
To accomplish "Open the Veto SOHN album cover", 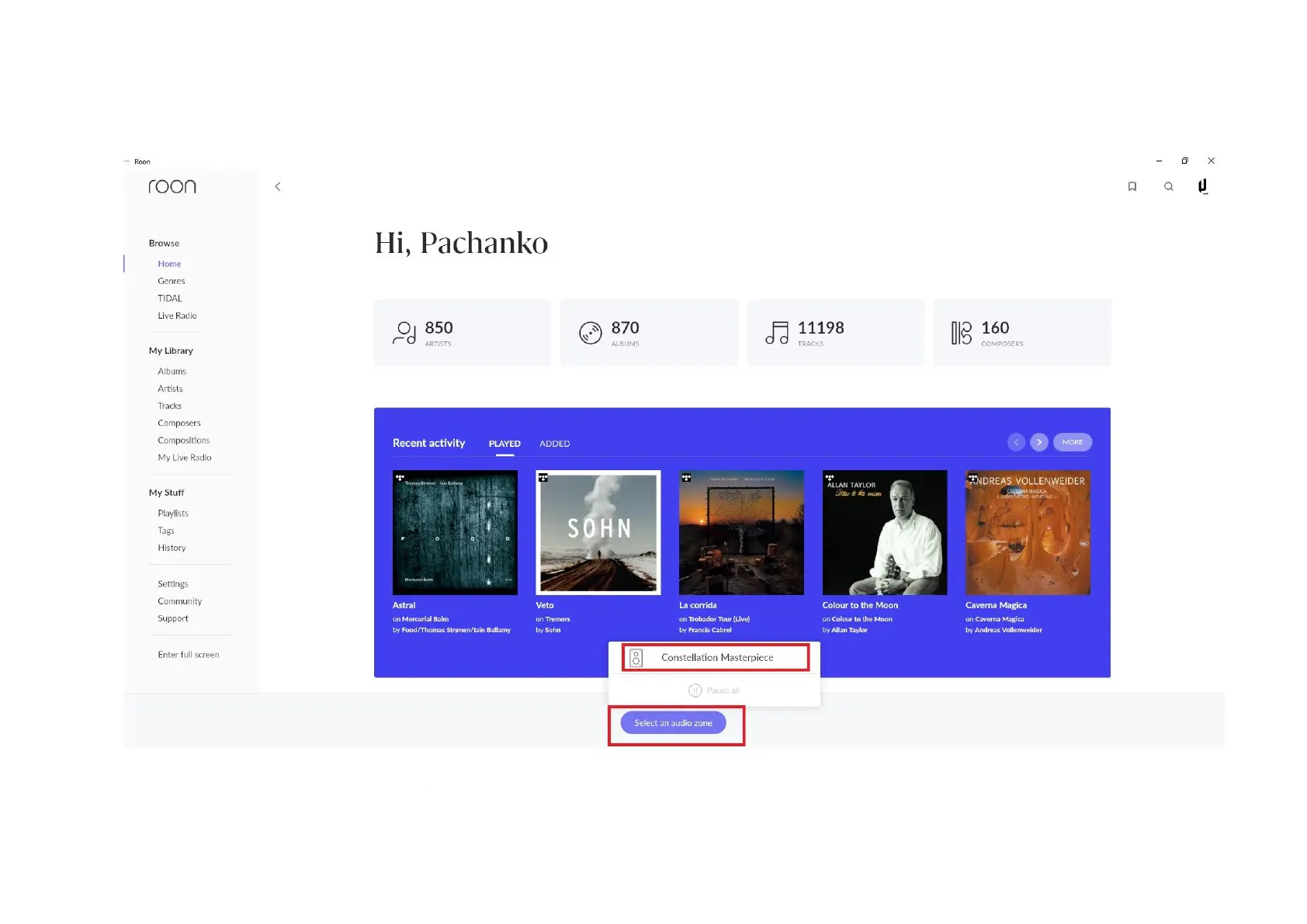I will tap(598, 533).
